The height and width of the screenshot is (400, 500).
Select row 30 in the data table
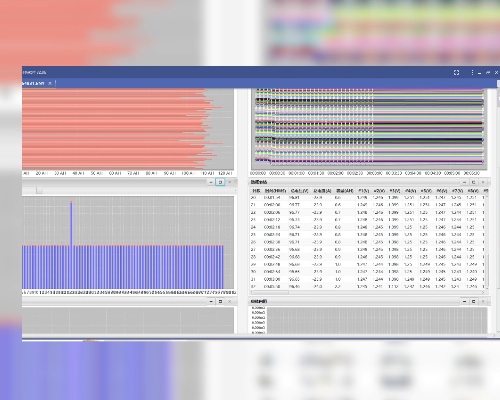pos(368,272)
